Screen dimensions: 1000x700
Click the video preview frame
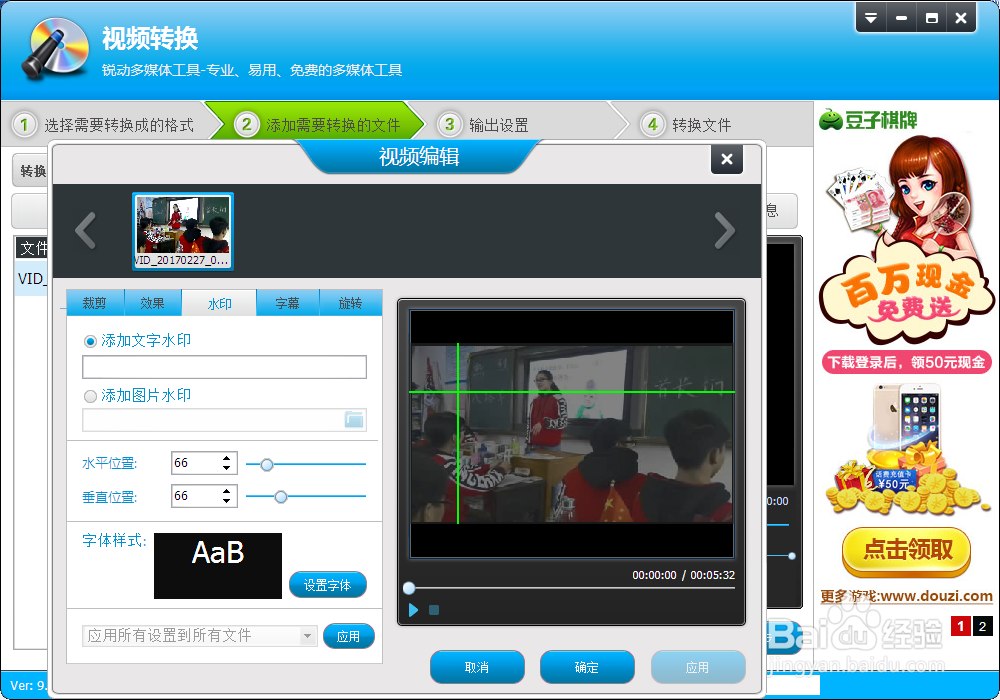click(x=571, y=434)
